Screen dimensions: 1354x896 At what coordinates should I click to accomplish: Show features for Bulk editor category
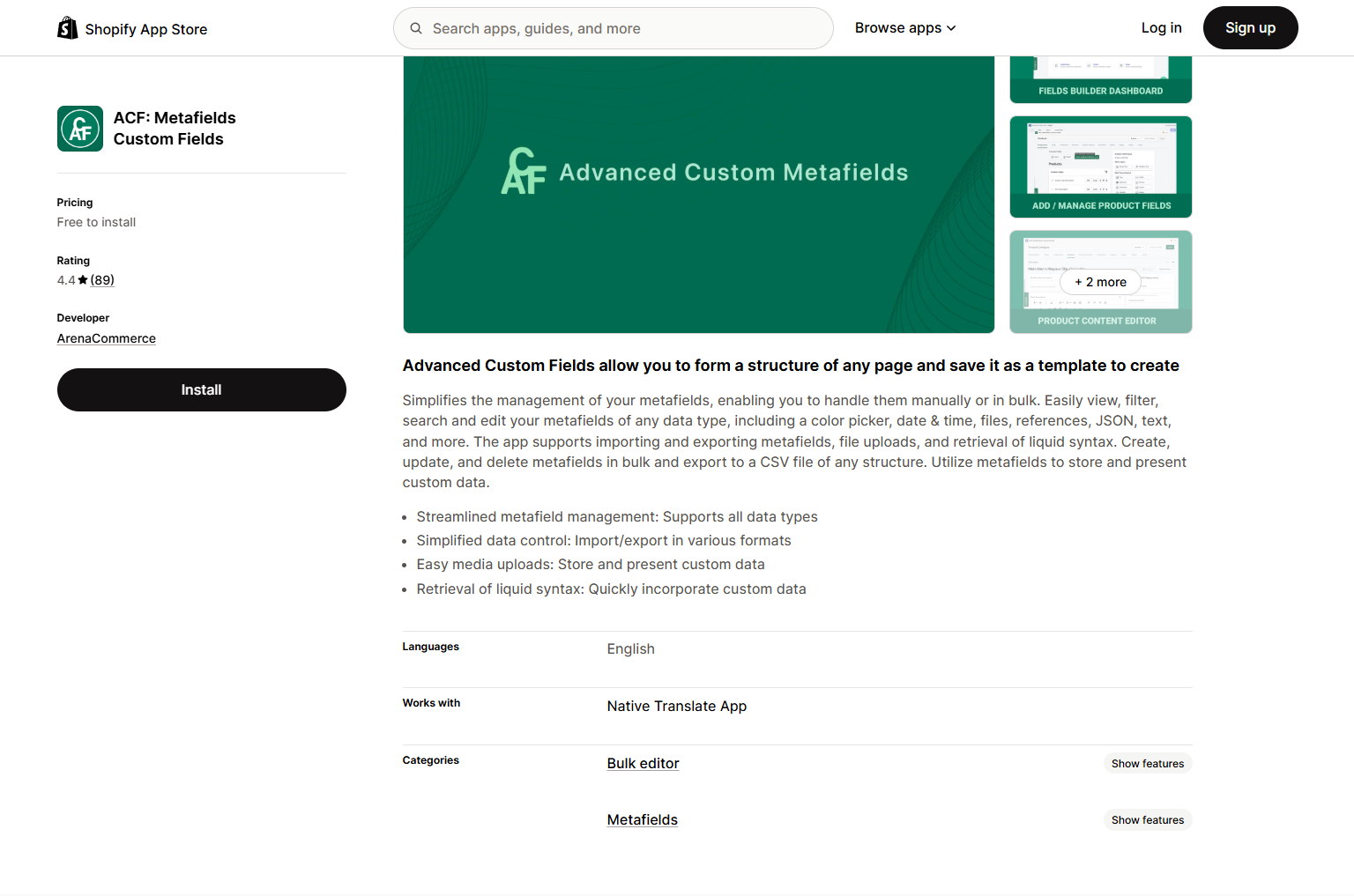tap(1147, 764)
